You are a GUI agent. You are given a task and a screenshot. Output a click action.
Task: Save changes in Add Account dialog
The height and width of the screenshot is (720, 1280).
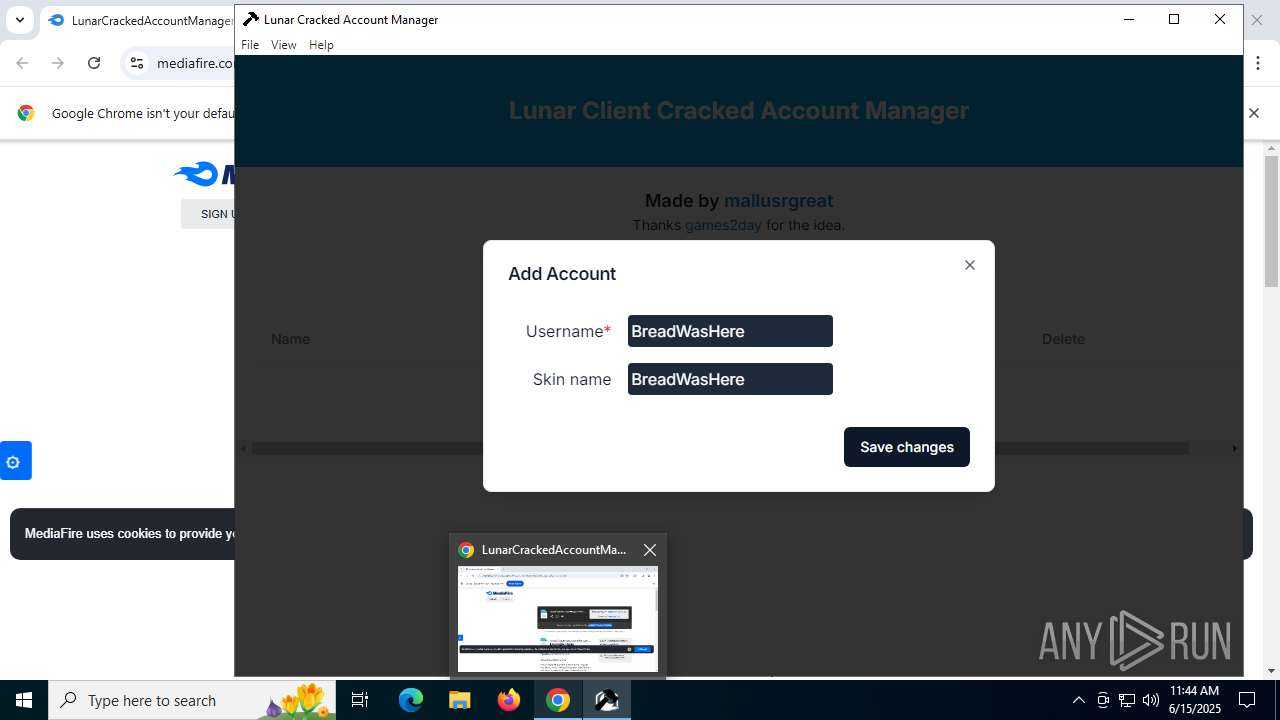pyautogui.click(x=907, y=447)
